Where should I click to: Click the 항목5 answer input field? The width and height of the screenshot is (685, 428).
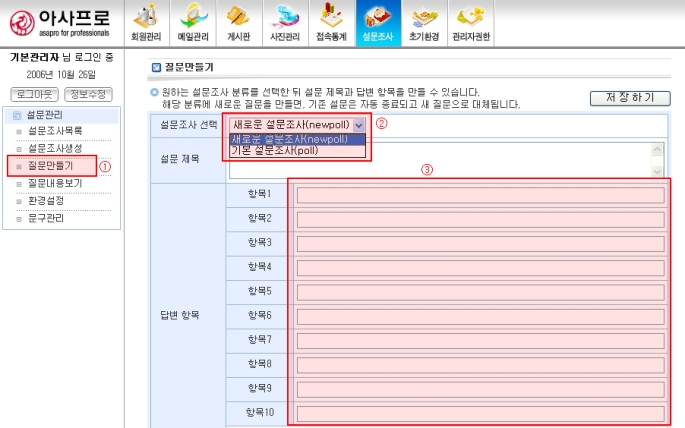click(480, 291)
